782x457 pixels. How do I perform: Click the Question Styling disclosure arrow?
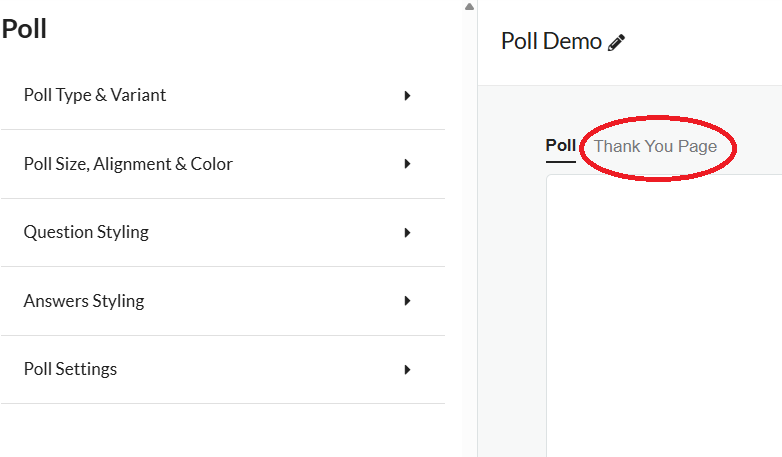[407, 232]
